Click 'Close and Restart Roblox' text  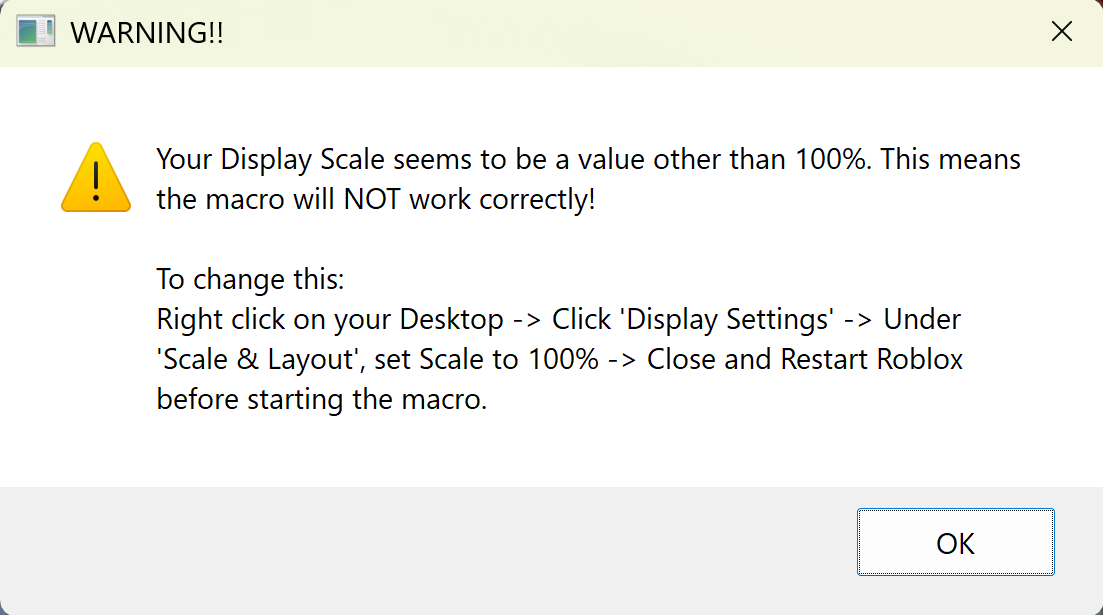coord(805,360)
